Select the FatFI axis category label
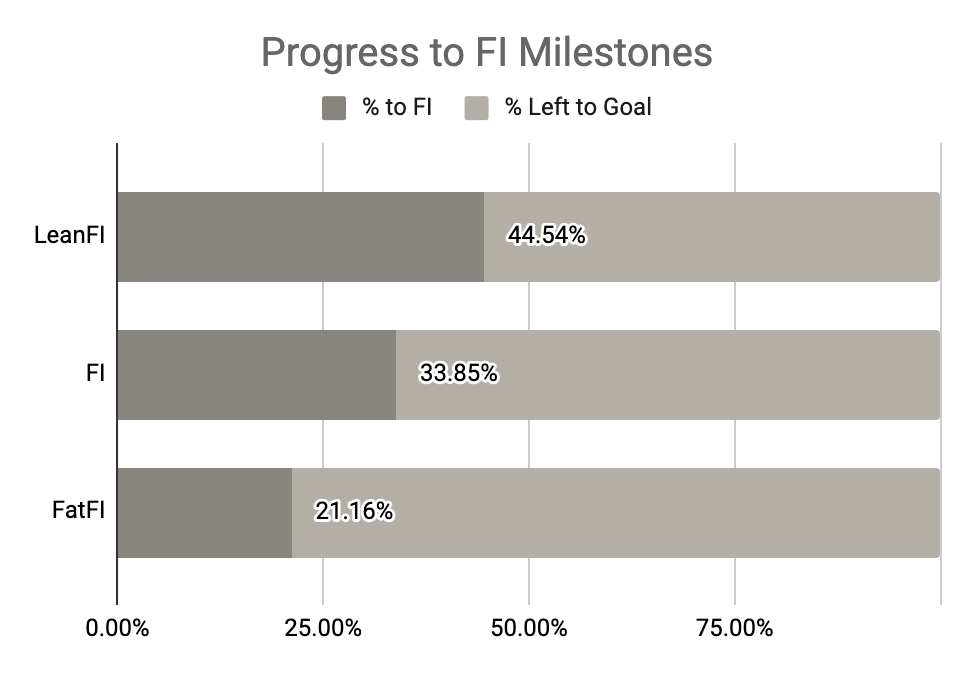Image resolution: width=974 pixels, height=674 pixels. 78,512
